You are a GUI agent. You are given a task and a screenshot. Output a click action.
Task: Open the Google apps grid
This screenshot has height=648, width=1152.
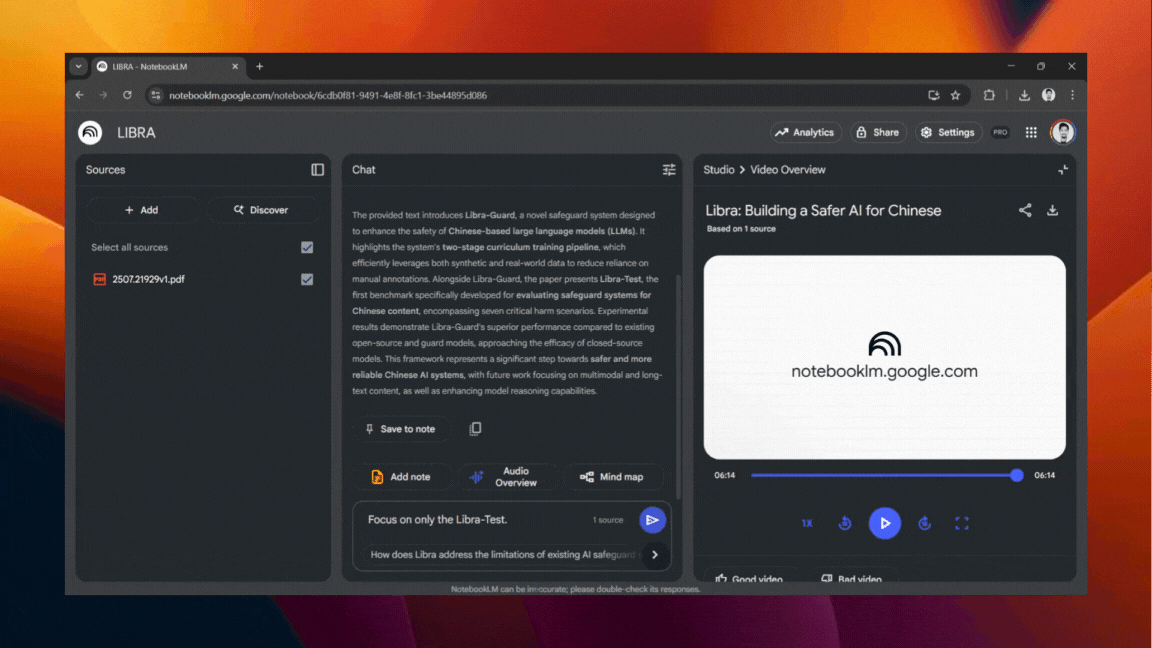(x=1031, y=132)
